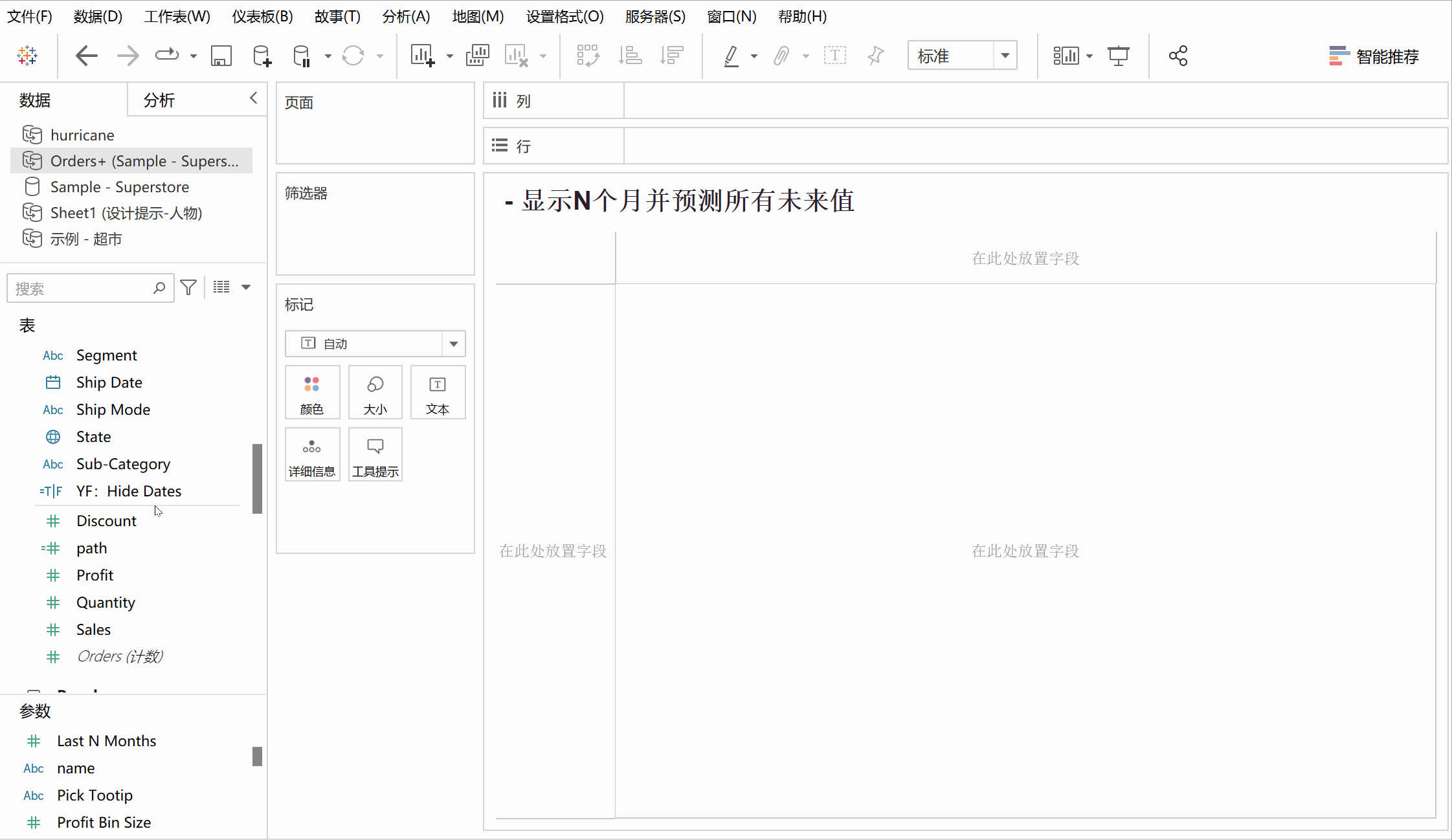The width and height of the screenshot is (1452, 840).
Task: Click the 颜色 marks card button
Action: point(312,393)
